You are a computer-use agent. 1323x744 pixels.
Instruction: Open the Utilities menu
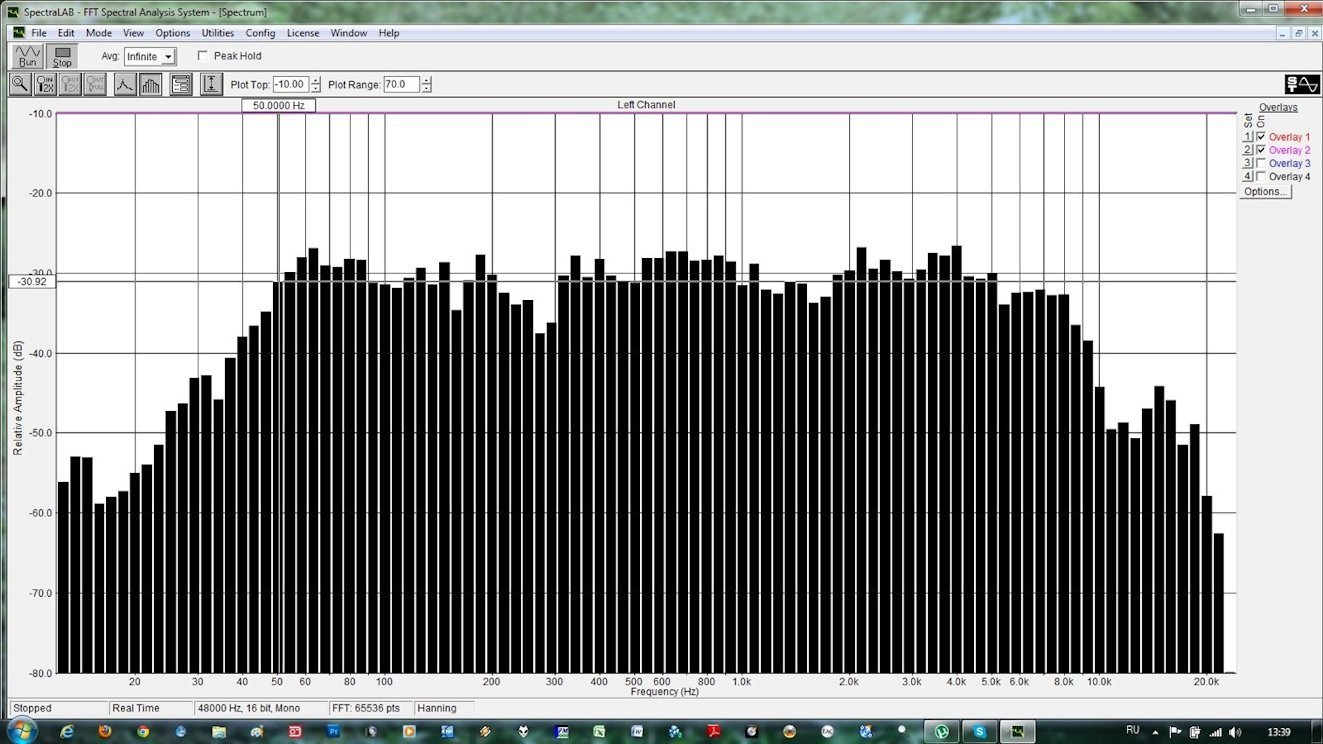pyautogui.click(x=218, y=33)
